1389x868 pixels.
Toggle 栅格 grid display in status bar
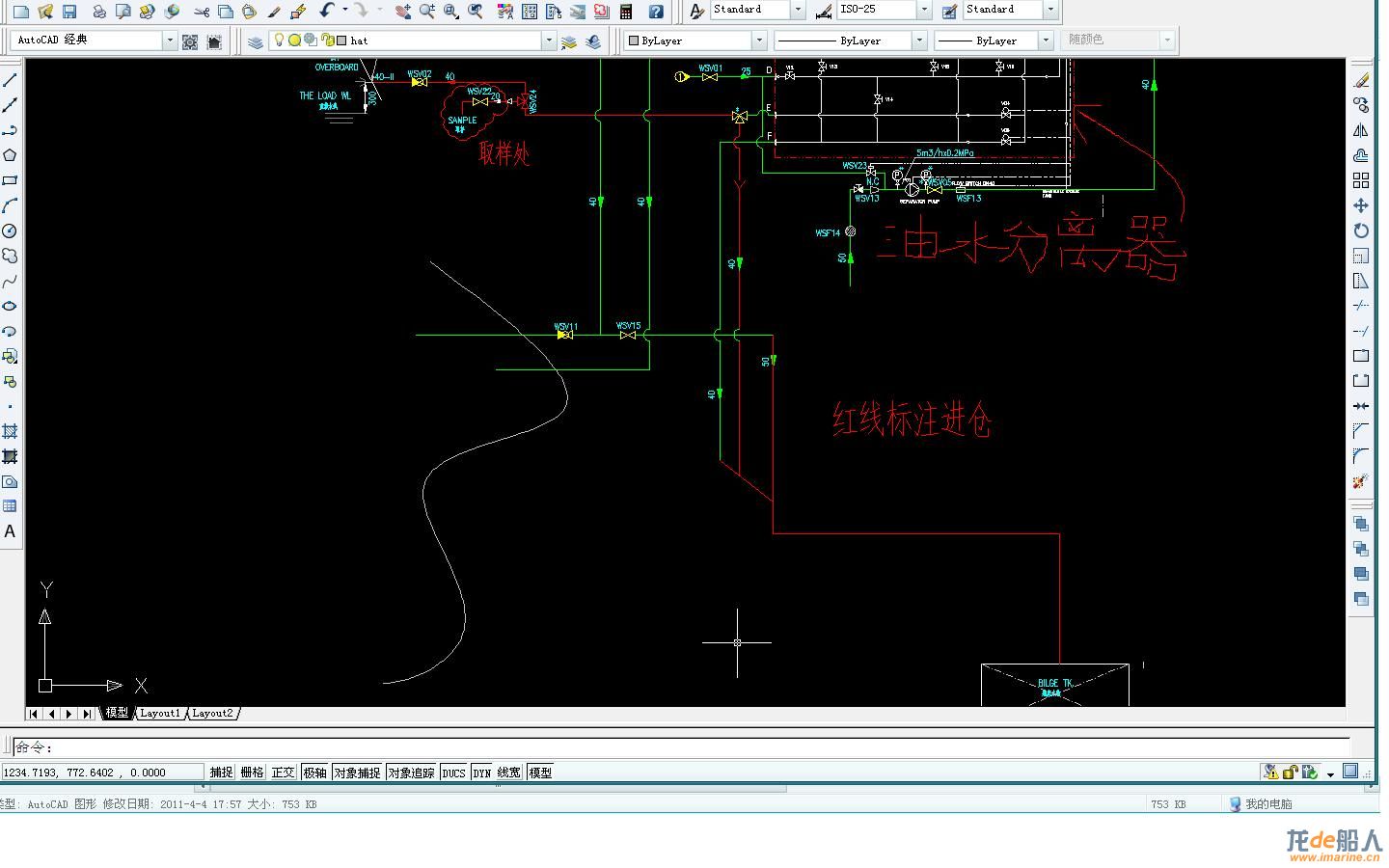click(253, 773)
